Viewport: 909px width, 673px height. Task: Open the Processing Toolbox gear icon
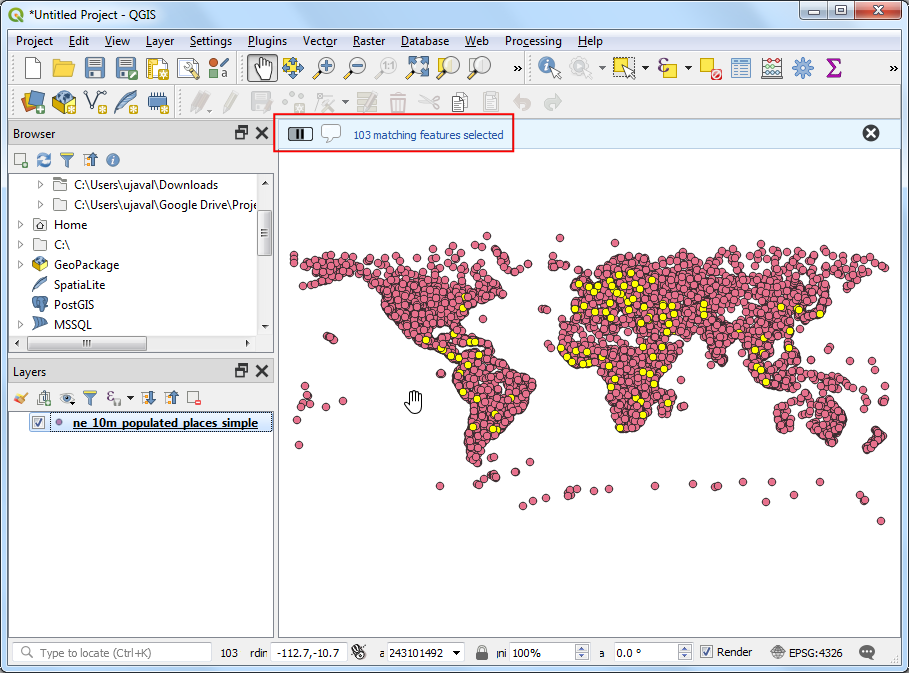click(802, 68)
